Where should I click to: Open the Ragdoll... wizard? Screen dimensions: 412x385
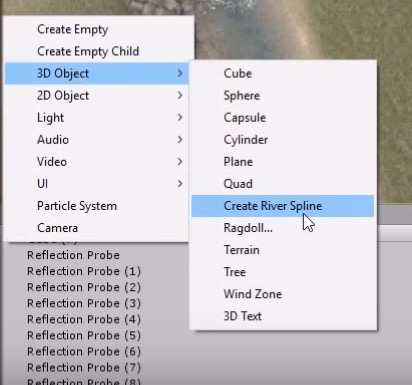pos(283,228)
